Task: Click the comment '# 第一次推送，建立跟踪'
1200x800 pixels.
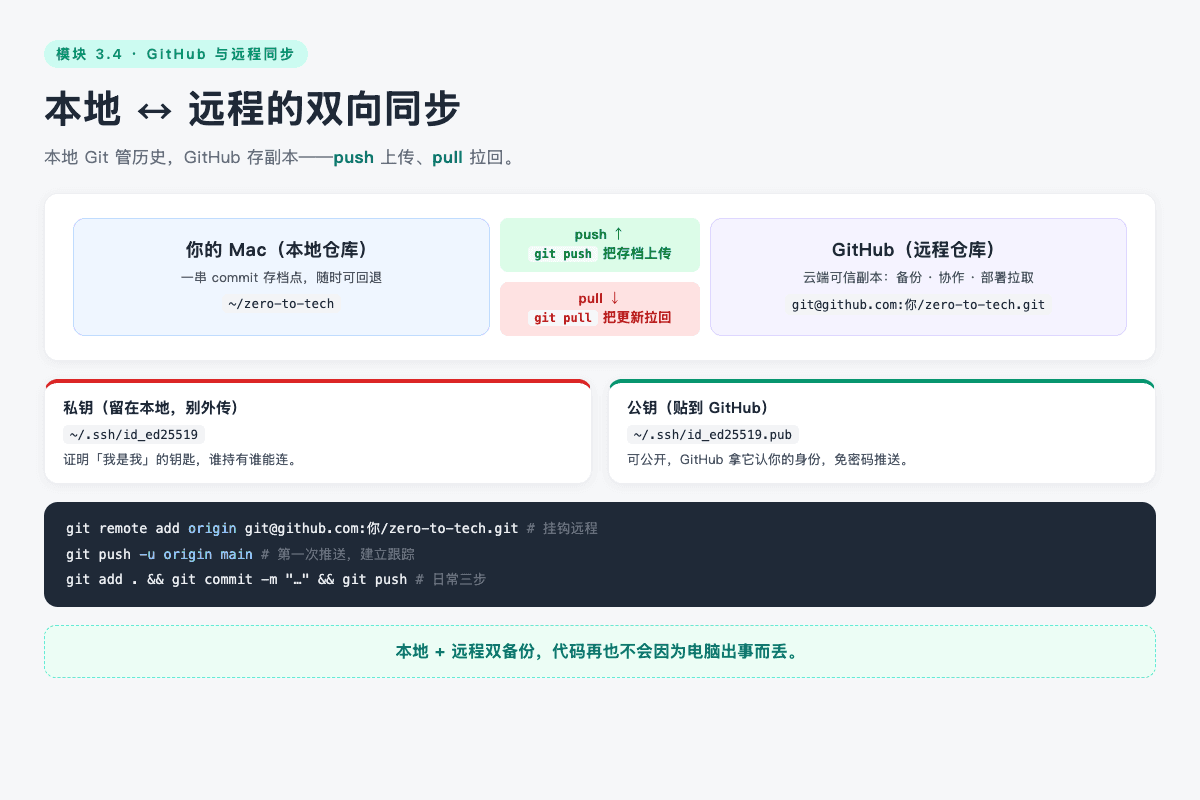Action: [338, 554]
